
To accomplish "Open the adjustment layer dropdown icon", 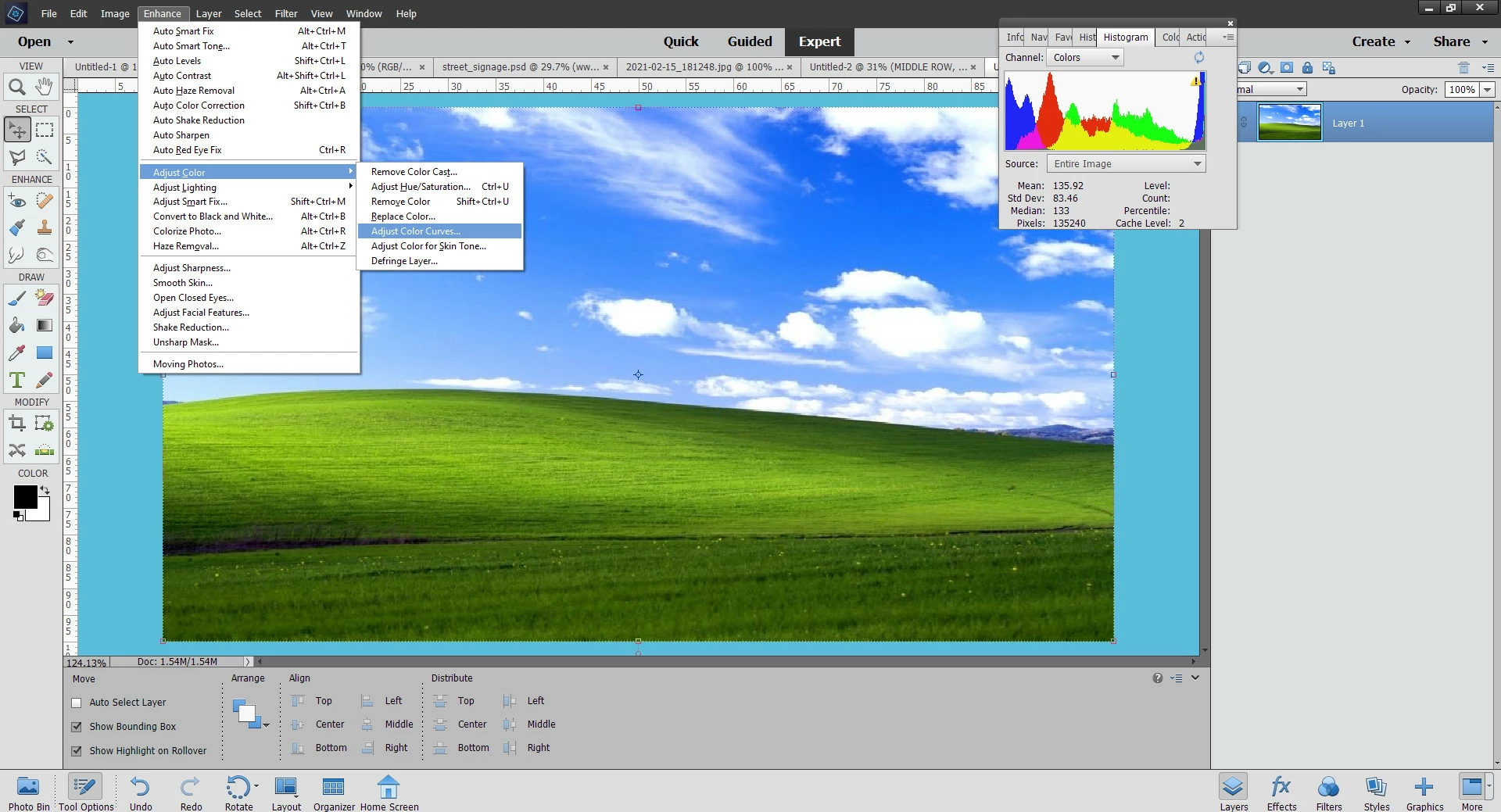I will (1266, 68).
